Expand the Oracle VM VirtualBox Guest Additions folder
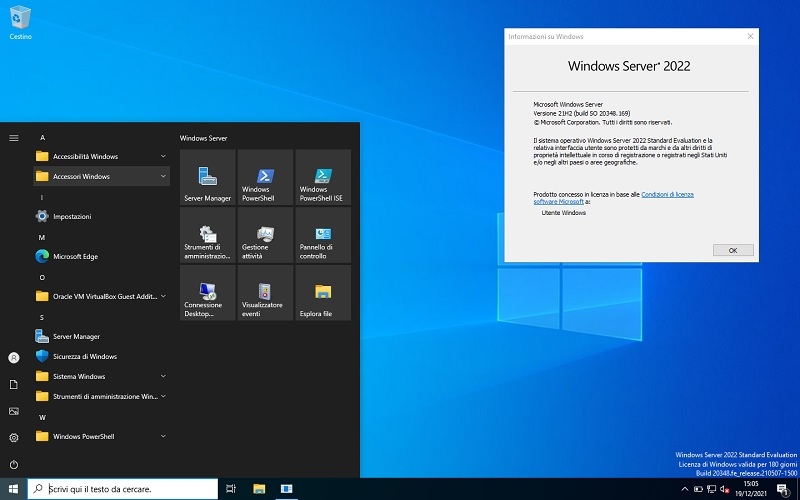This screenshot has height=500, width=800. (x=102, y=296)
